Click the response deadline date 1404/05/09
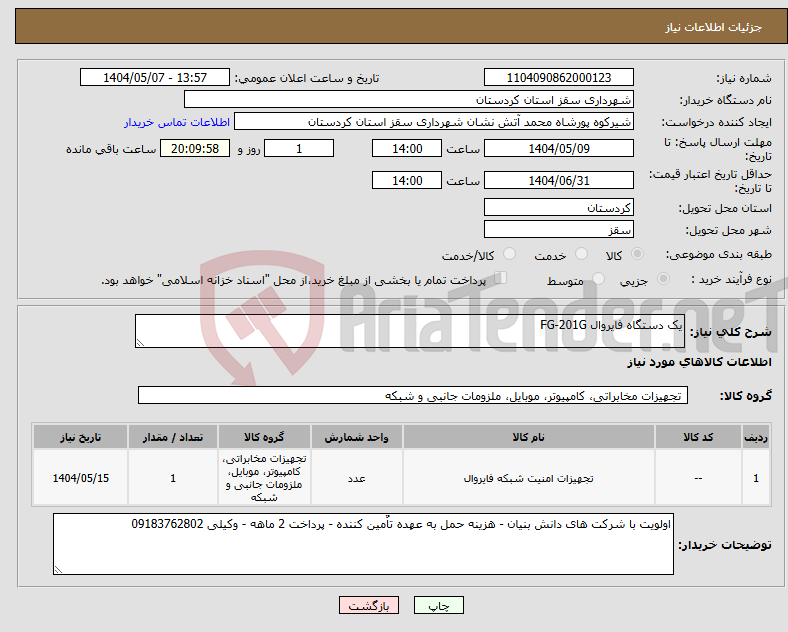The width and height of the screenshot is (788, 632). click(558, 149)
